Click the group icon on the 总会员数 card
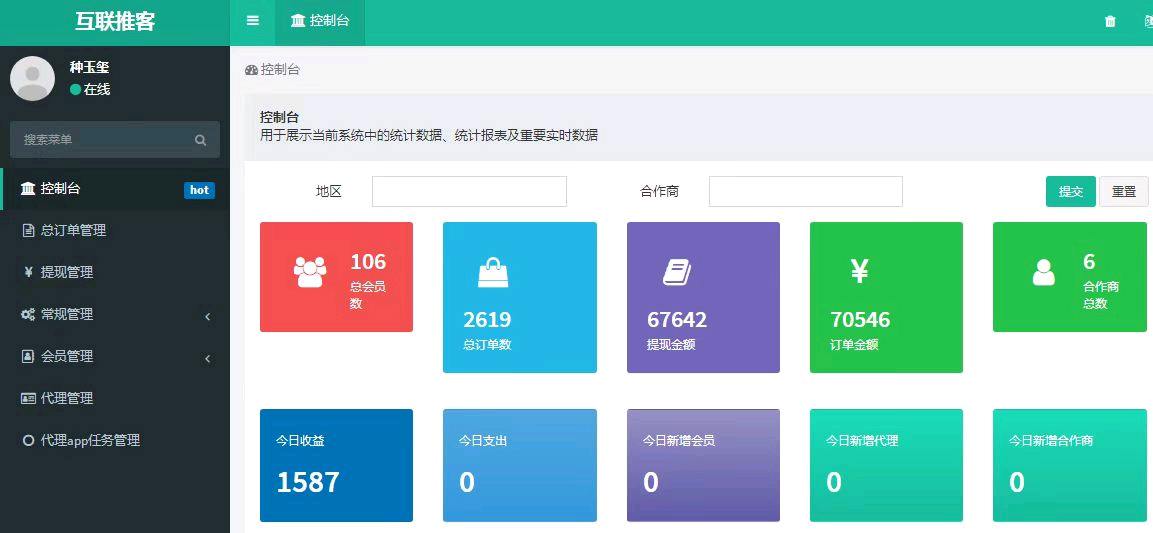The image size is (1153, 533). pyautogui.click(x=310, y=272)
